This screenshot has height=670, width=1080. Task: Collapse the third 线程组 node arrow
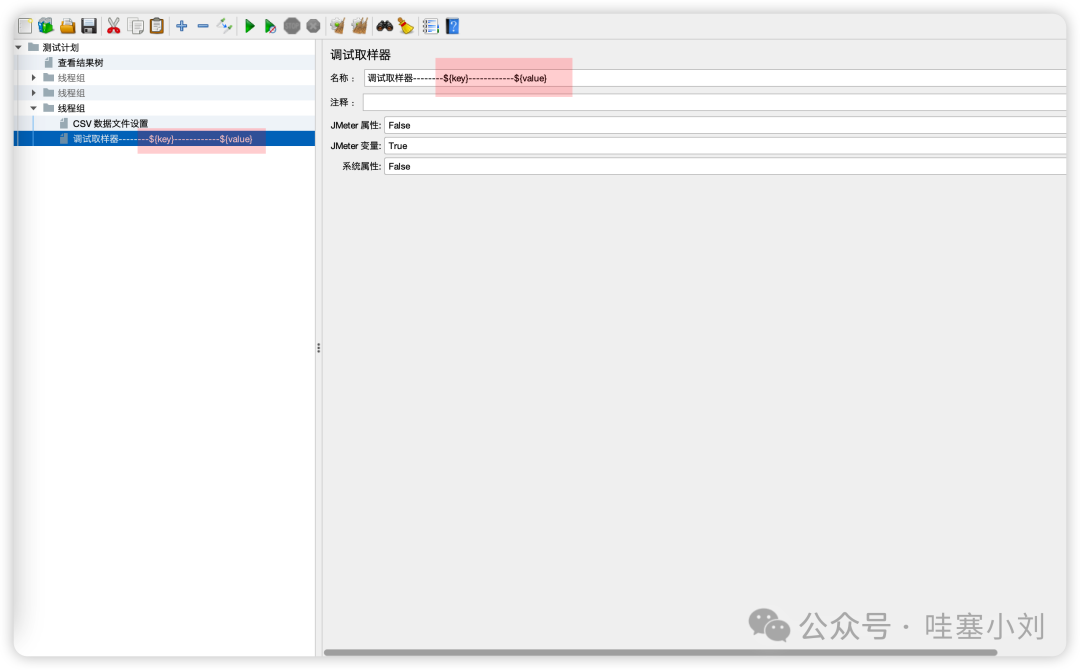point(34,108)
